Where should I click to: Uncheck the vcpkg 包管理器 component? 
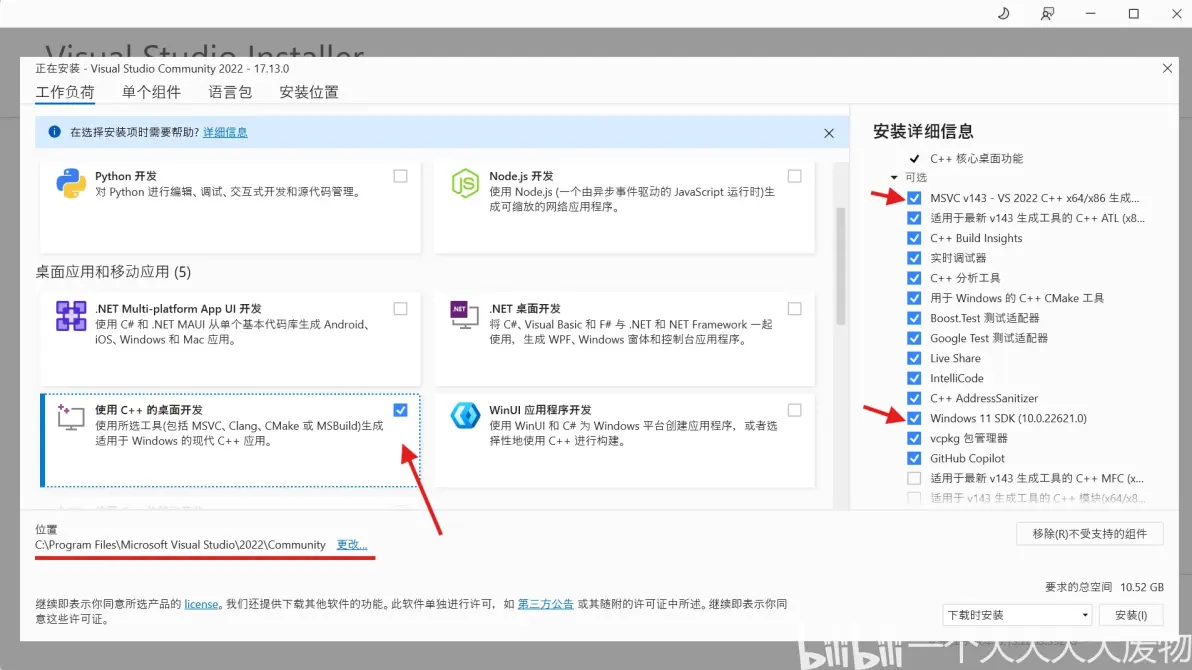point(914,438)
